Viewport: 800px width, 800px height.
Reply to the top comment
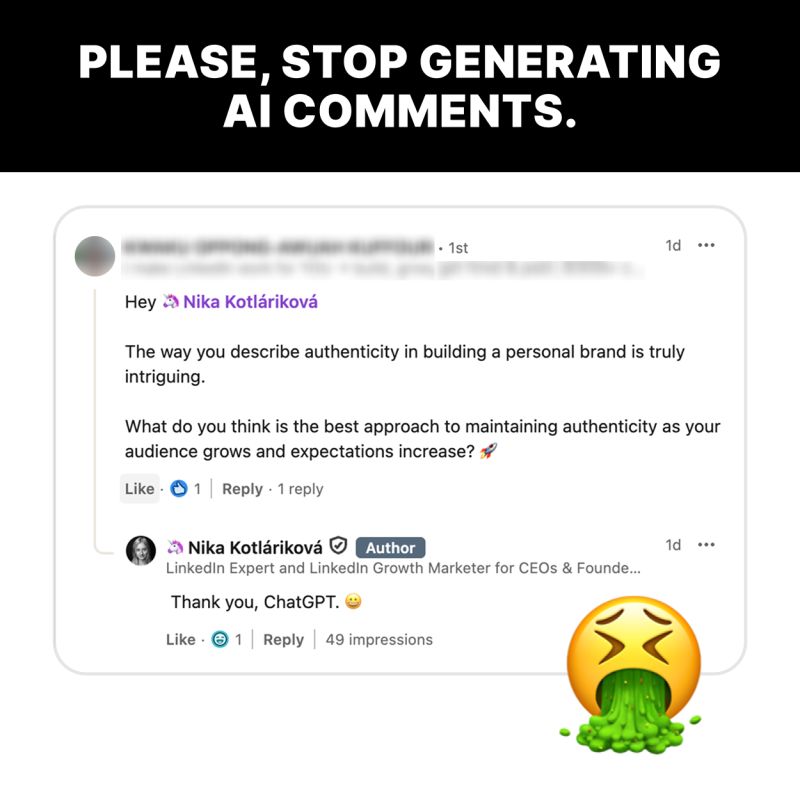coord(242,489)
